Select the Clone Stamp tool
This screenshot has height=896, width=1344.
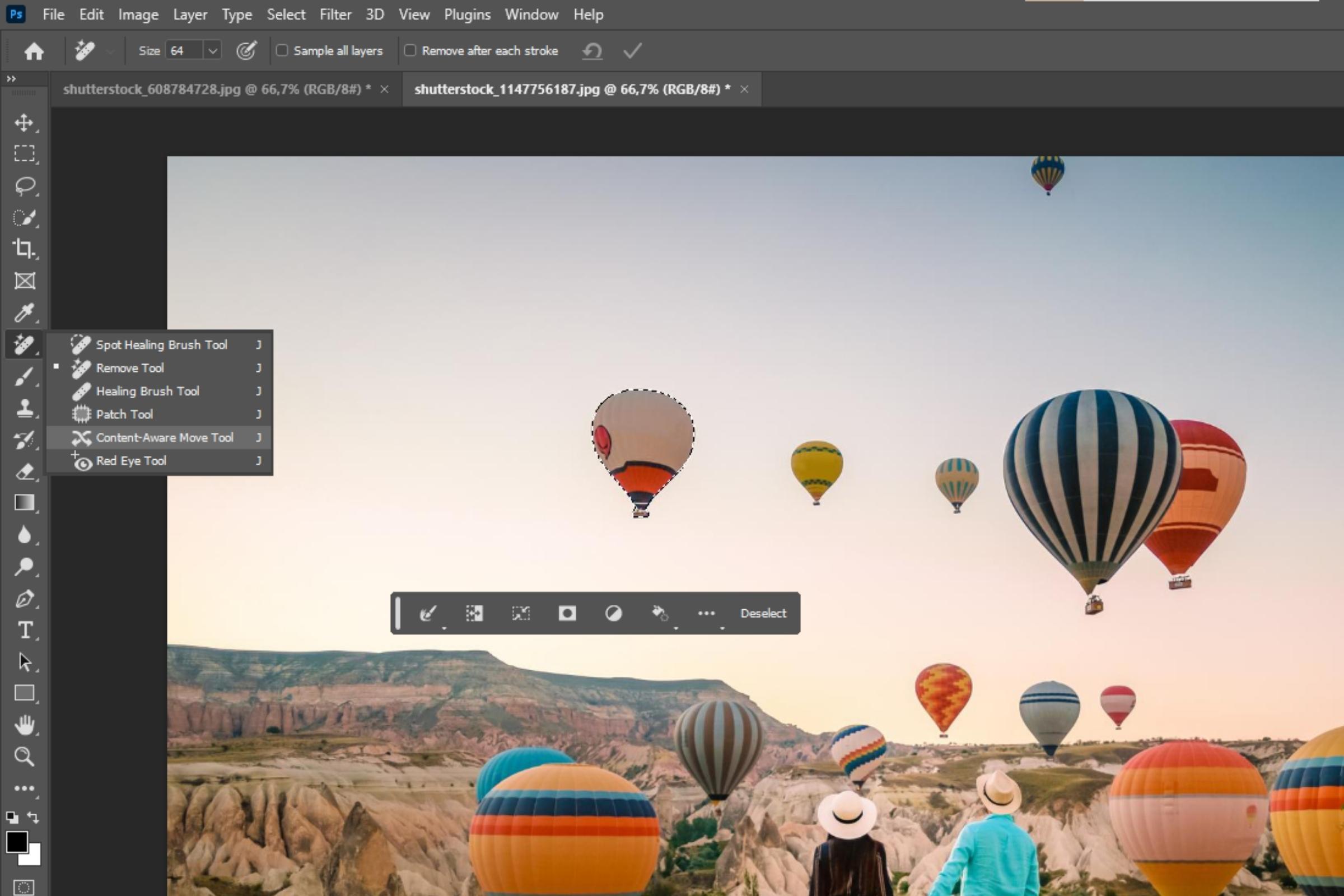(x=24, y=408)
